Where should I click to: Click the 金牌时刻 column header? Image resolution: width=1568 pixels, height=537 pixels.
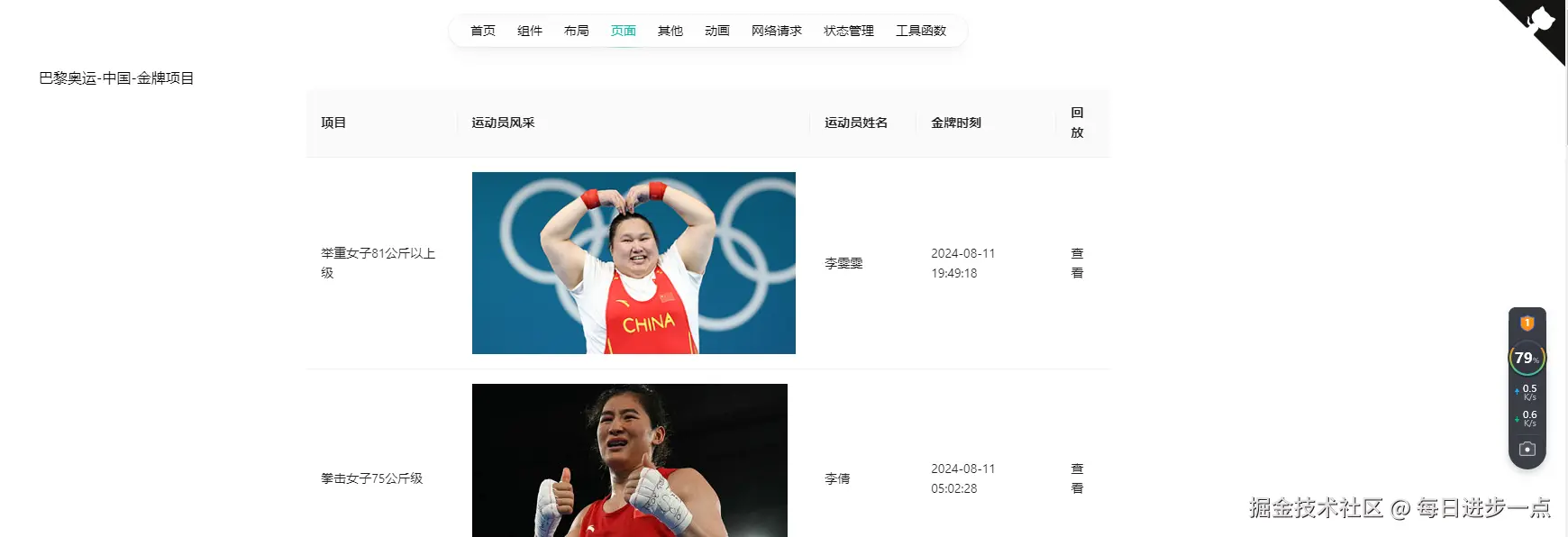(956, 123)
